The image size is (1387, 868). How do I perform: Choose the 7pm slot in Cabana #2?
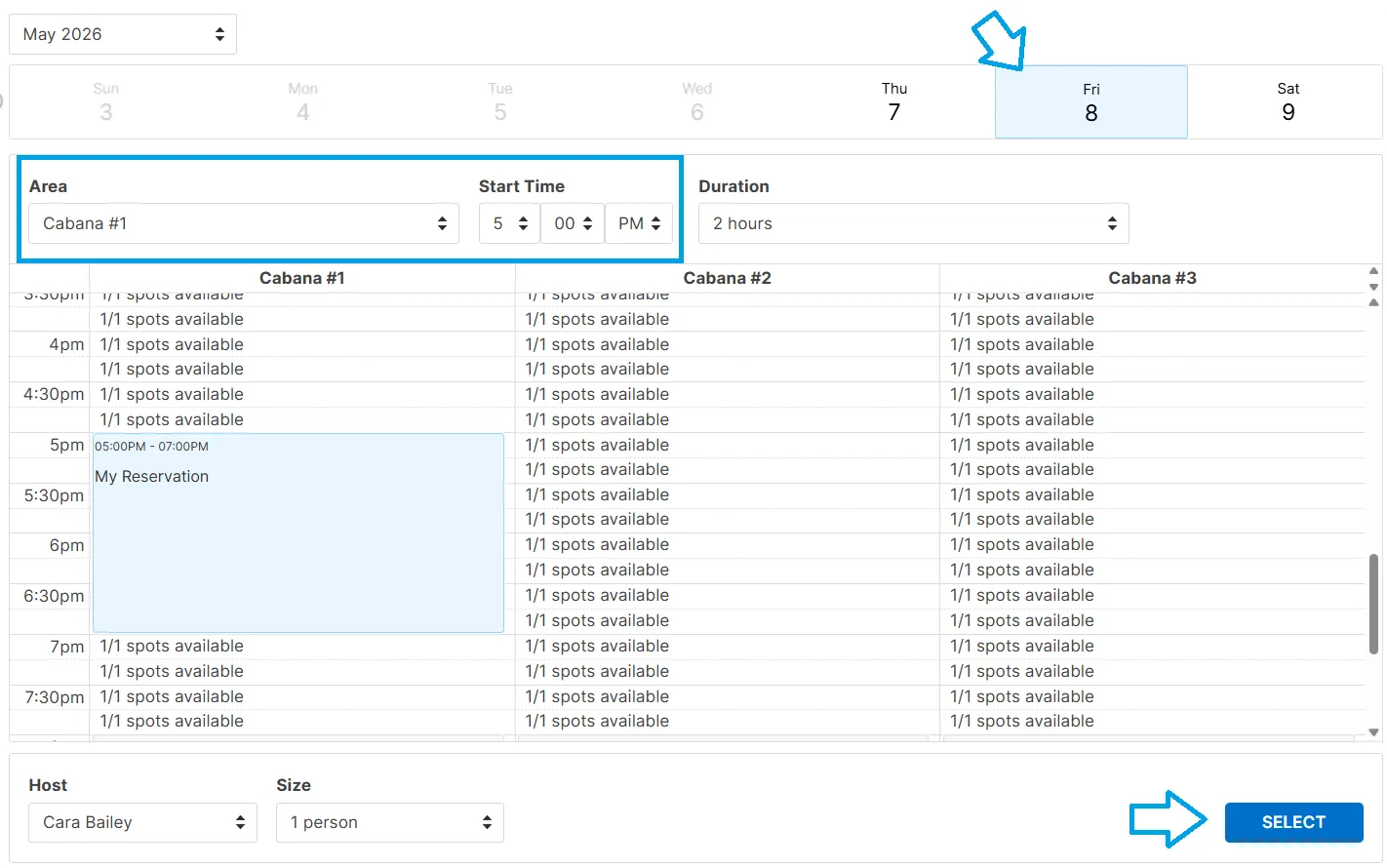tap(728, 646)
